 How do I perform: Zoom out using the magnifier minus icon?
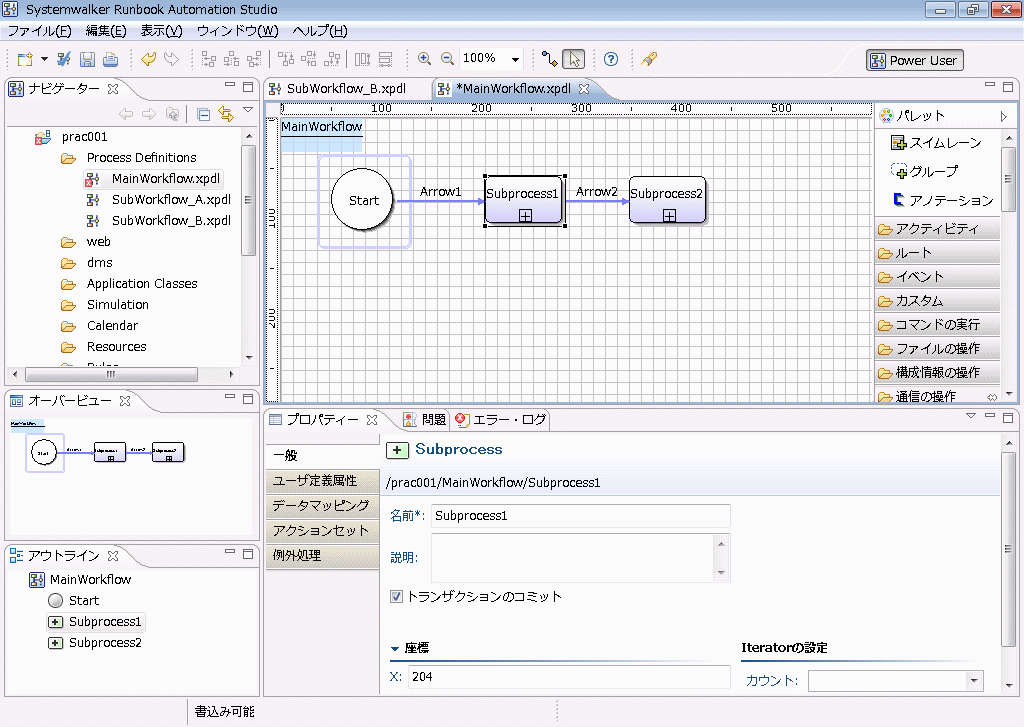point(447,59)
